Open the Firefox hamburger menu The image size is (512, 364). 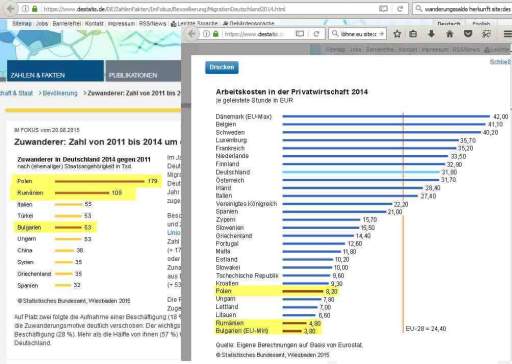508,34
